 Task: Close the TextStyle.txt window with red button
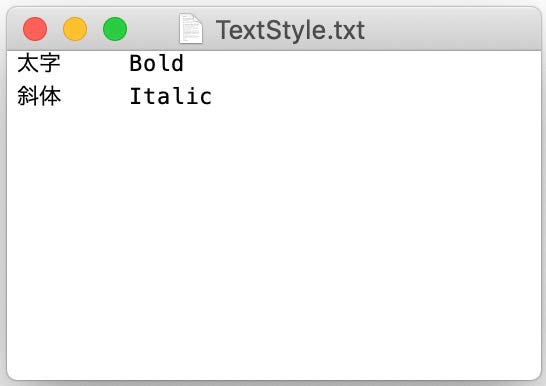tap(35, 29)
